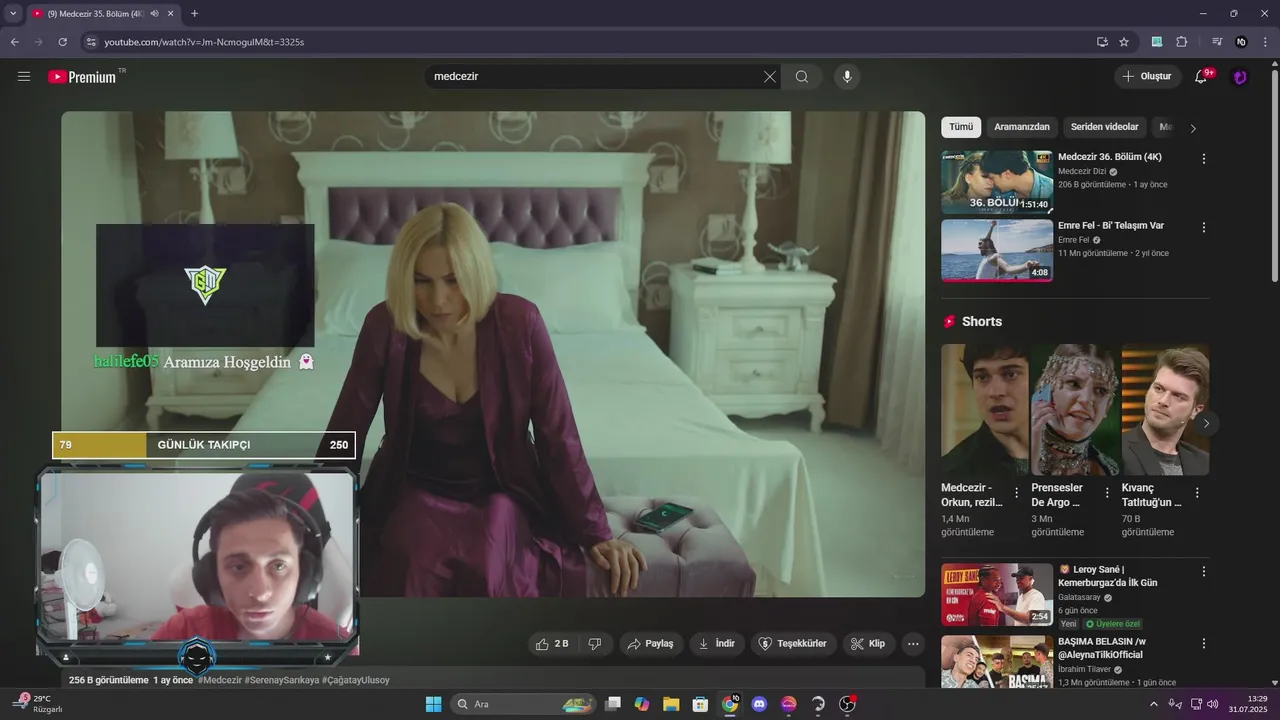The image size is (1280, 720).
Task: Open the Medcezir Dizi channel link
Action: (x=1082, y=171)
